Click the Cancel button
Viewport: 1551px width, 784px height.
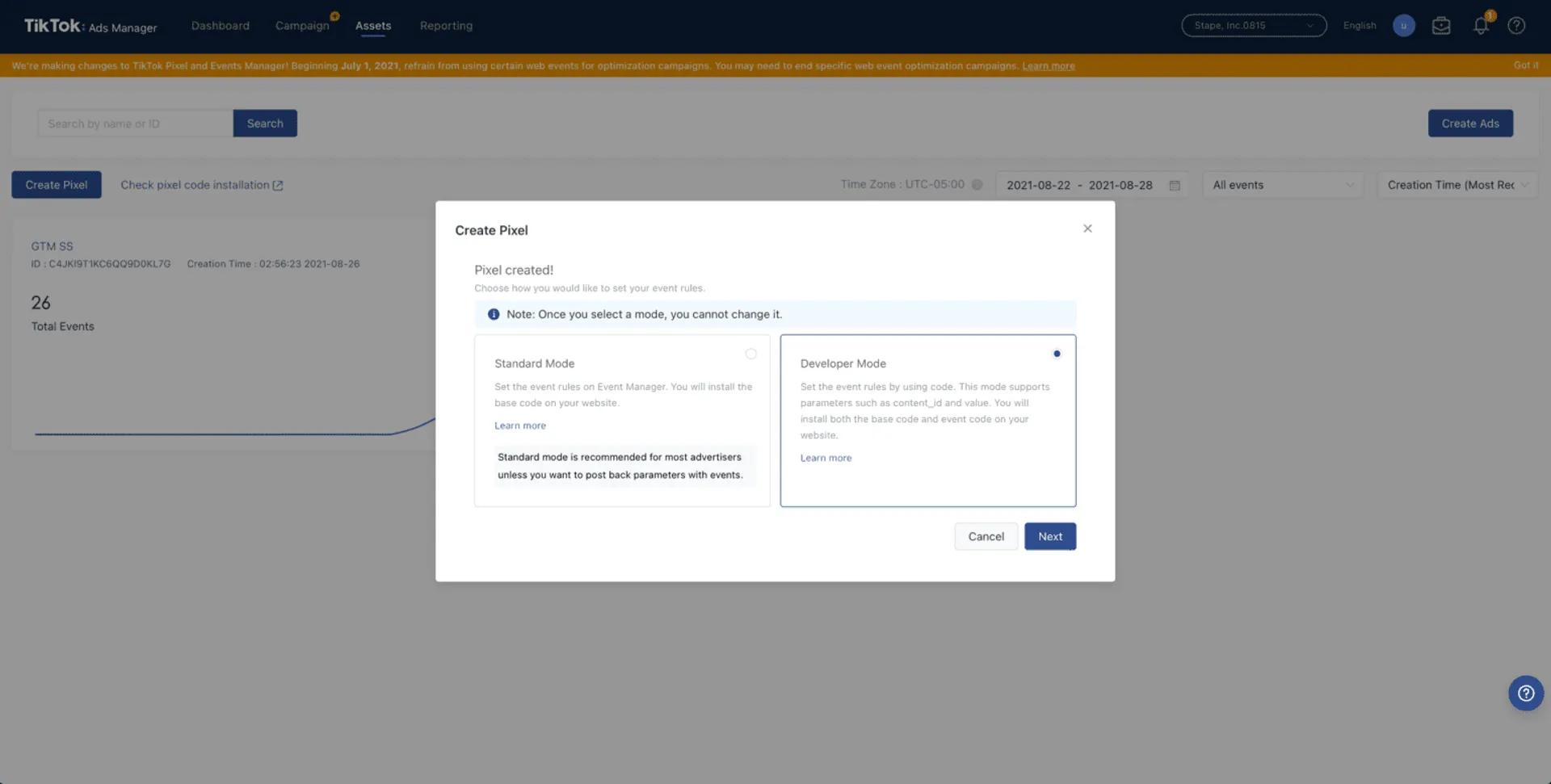point(986,536)
